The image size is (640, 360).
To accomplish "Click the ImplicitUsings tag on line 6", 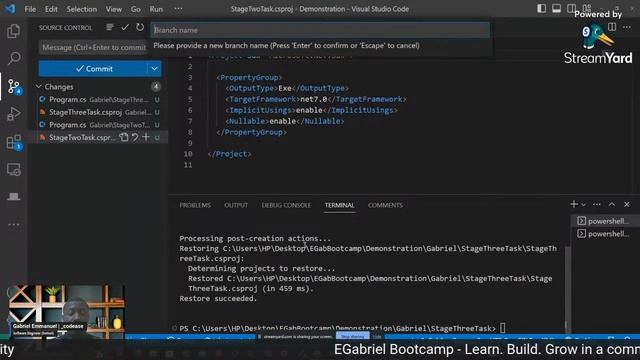I will (x=261, y=110).
